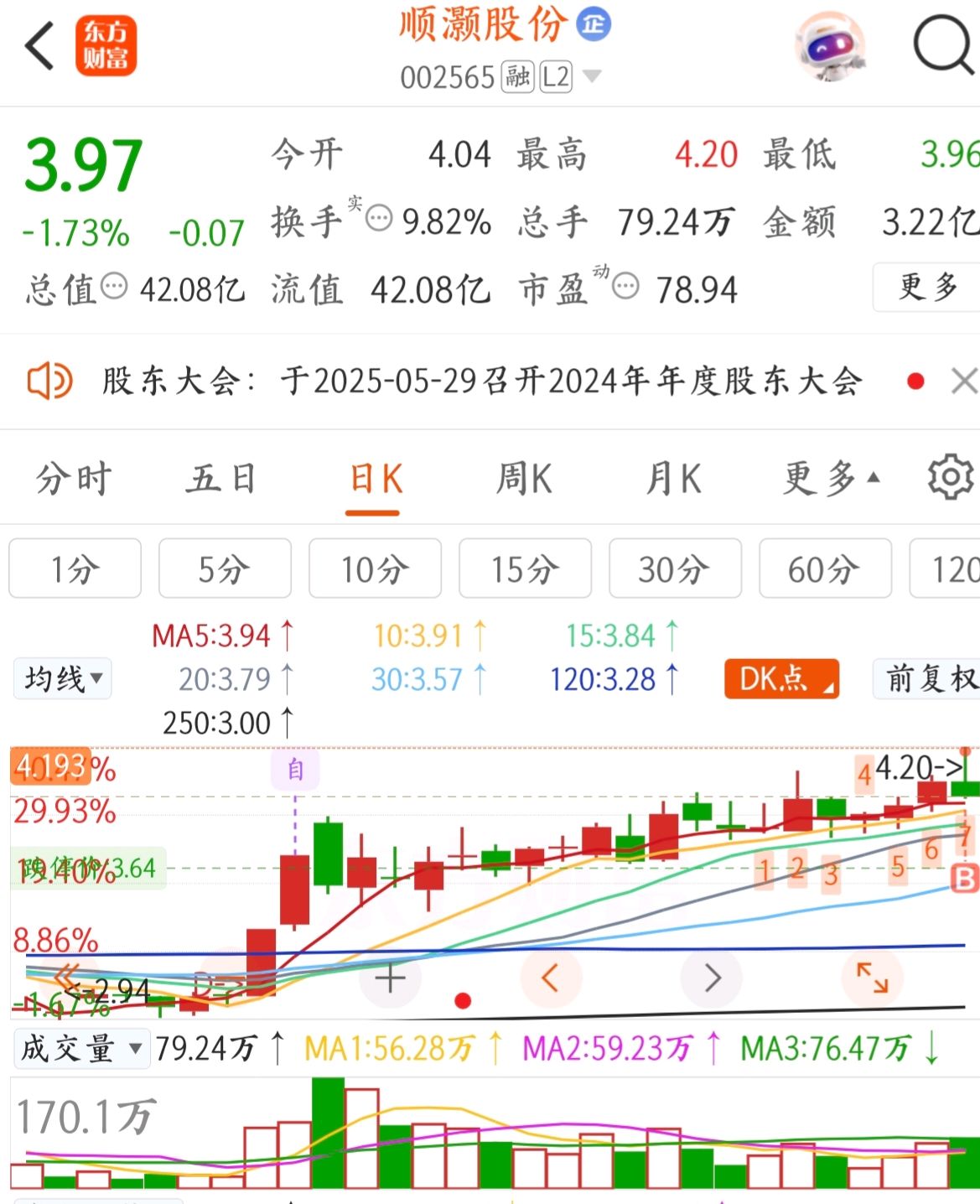Tap the tallest green volume bar
The height and width of the screenshot is (1204, 980).
click(x=328, y=1133)
